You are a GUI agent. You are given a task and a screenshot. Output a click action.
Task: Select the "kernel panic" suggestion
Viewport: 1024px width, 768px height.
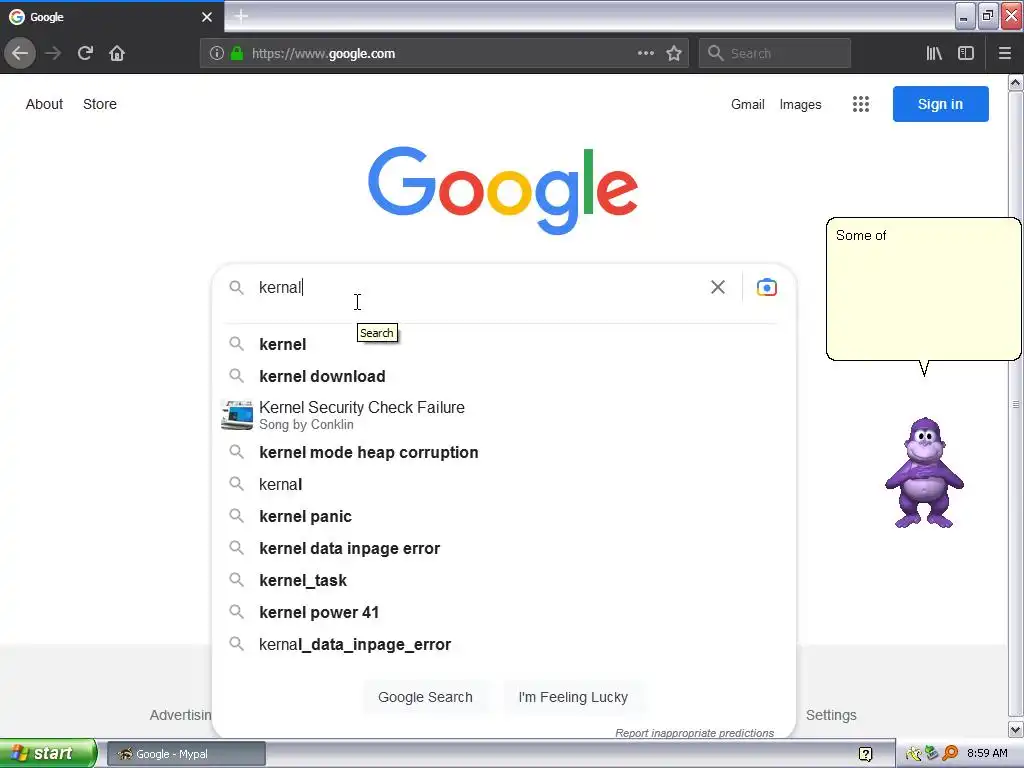click(502, 517)
